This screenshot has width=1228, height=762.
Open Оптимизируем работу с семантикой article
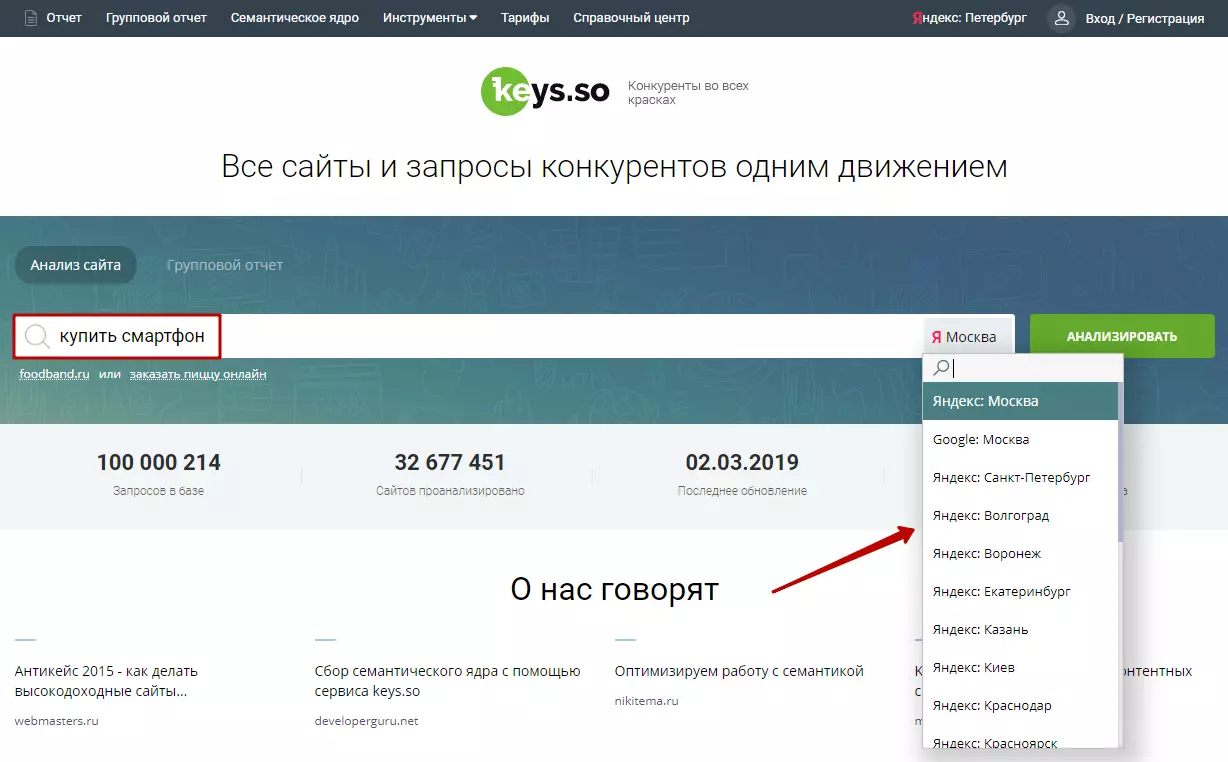[739, 671]
